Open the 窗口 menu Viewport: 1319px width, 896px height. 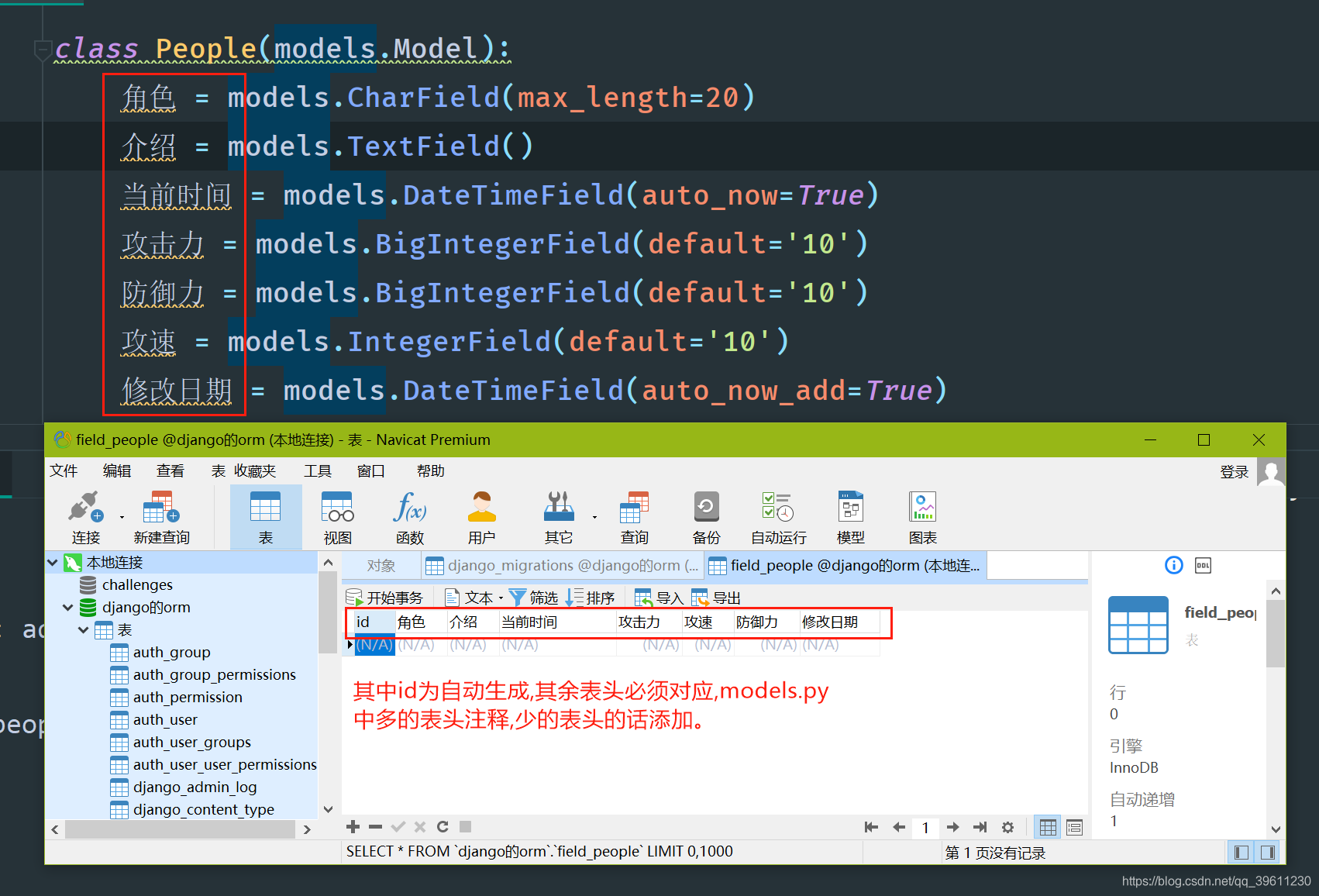click(x=371, y=470)
